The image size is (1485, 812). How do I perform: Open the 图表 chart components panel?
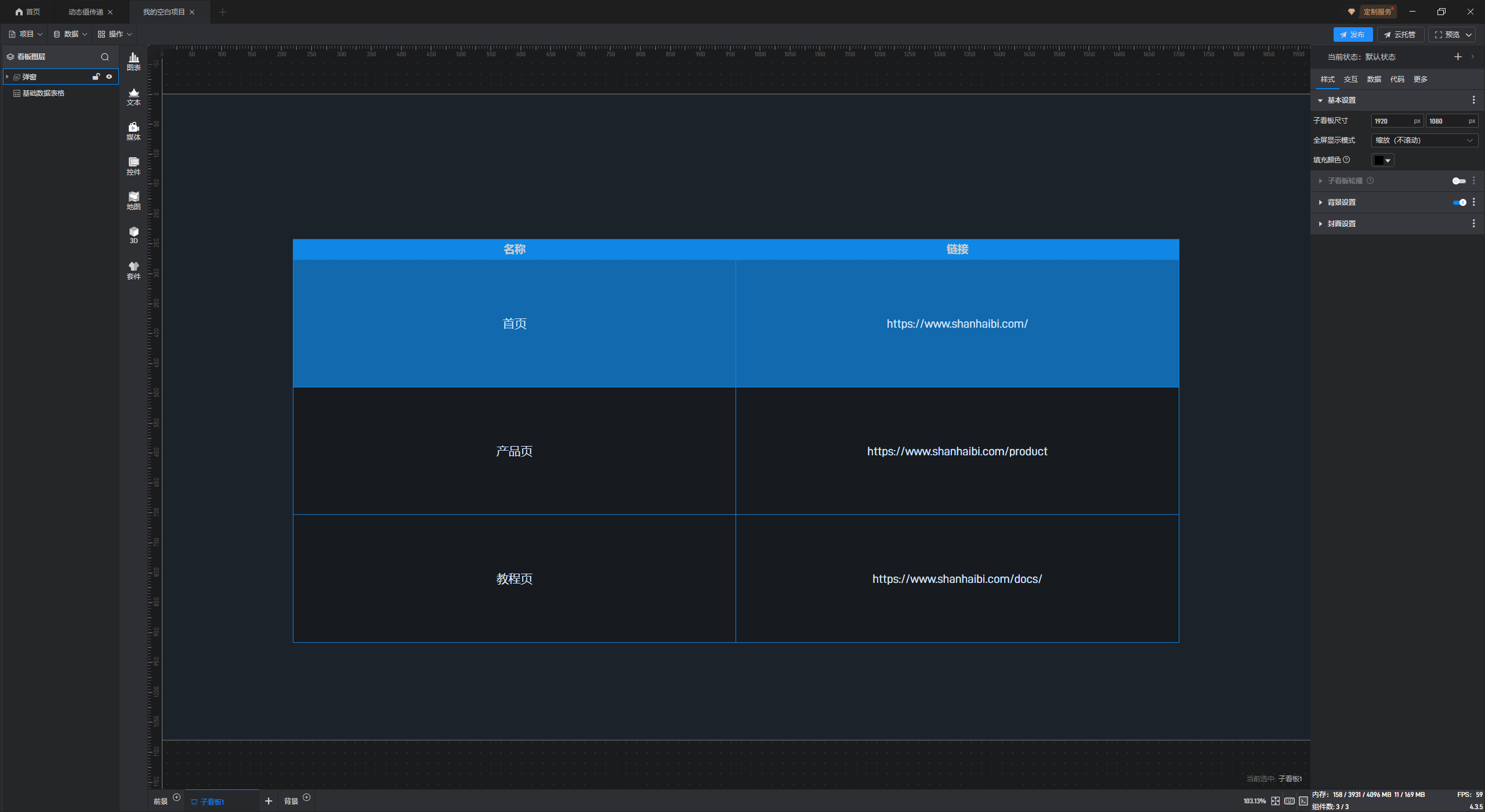[133, 61]
